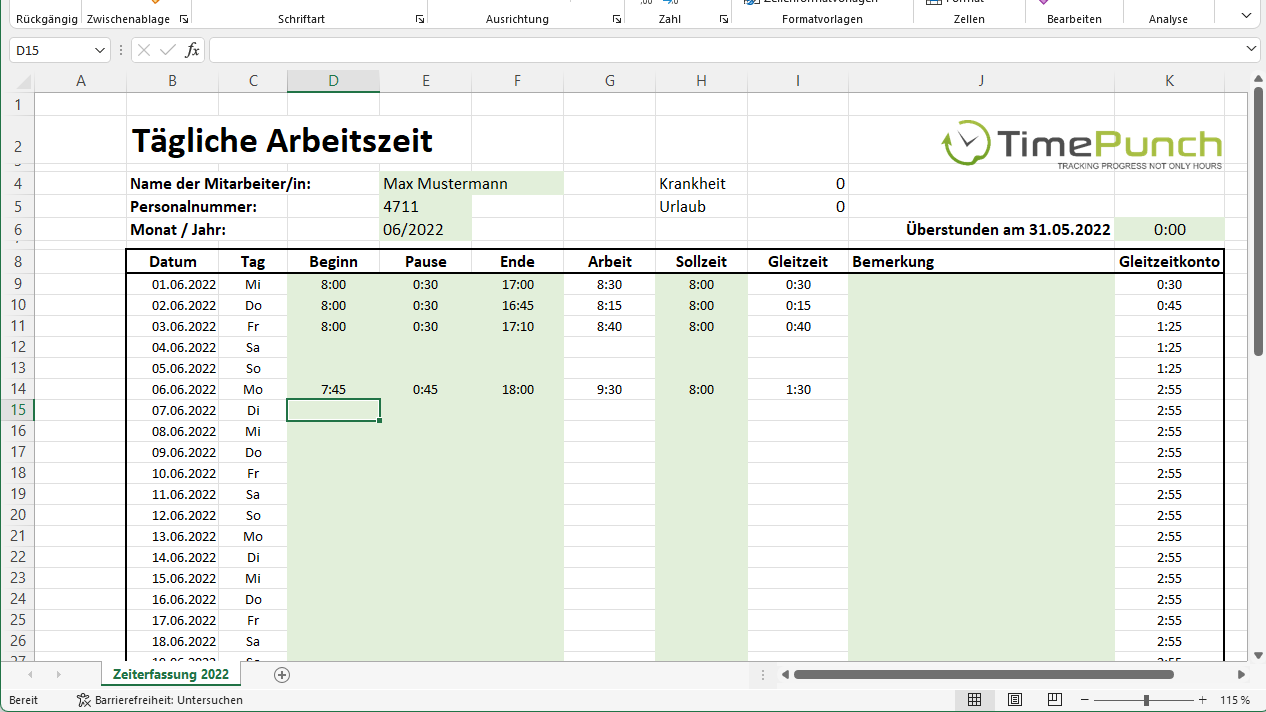Screen dimensions: 1266x712
Task: Switch to Page Break Preview icon
Action: point(1054,700)
